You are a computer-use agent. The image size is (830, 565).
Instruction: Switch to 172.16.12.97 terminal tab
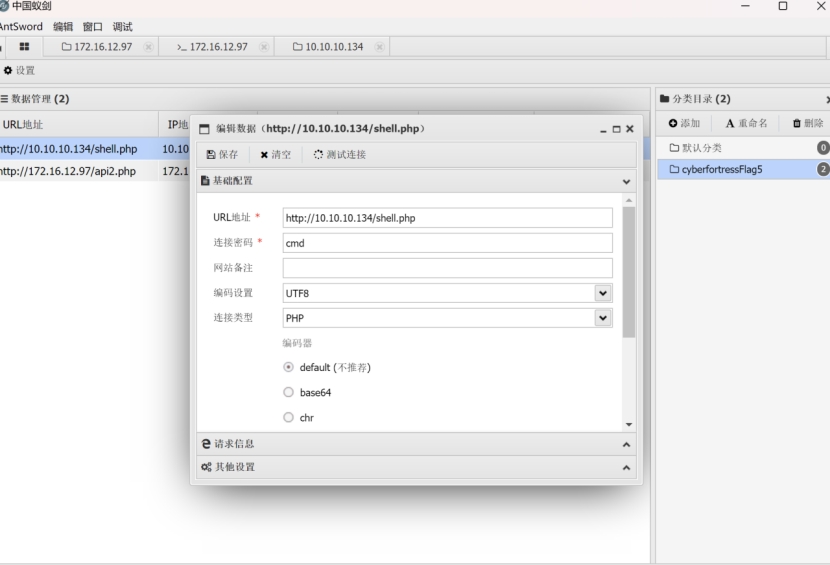click(x=212, y=47)
